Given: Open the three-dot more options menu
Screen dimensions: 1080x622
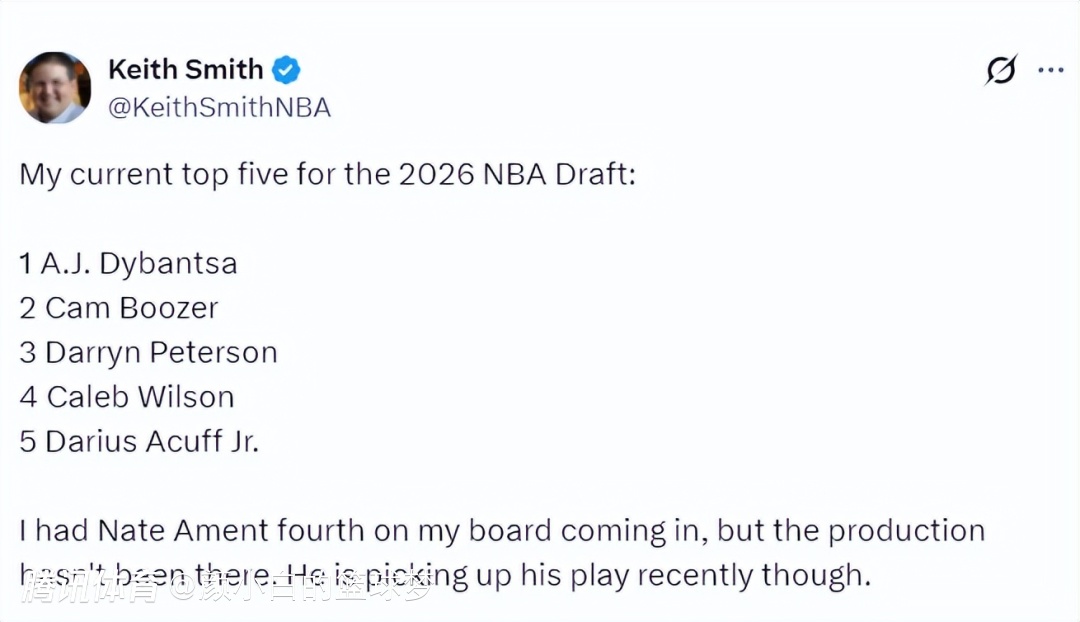Looking at the screenshot, I should coord(1051,70).
